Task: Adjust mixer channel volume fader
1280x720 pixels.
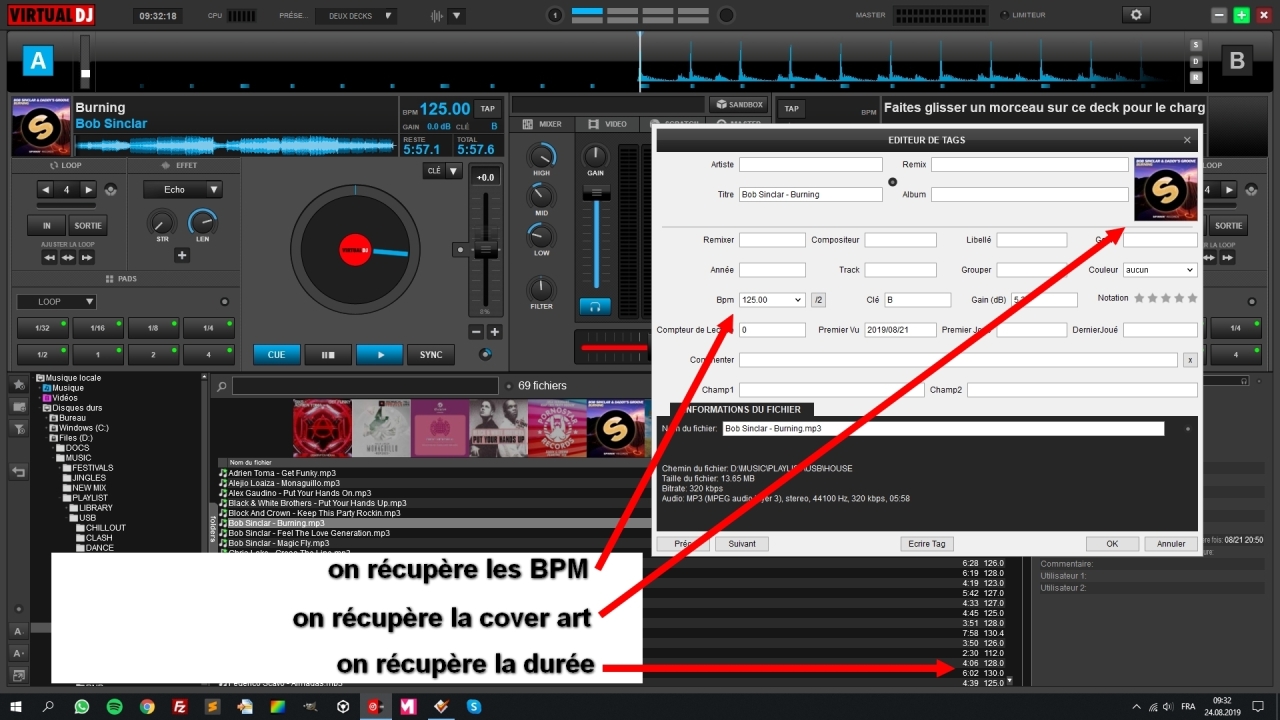Action: [x=596, y=192]
